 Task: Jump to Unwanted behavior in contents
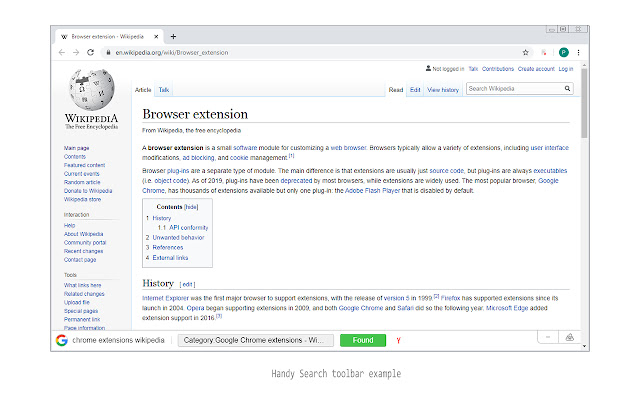click(x=178, y=238)
